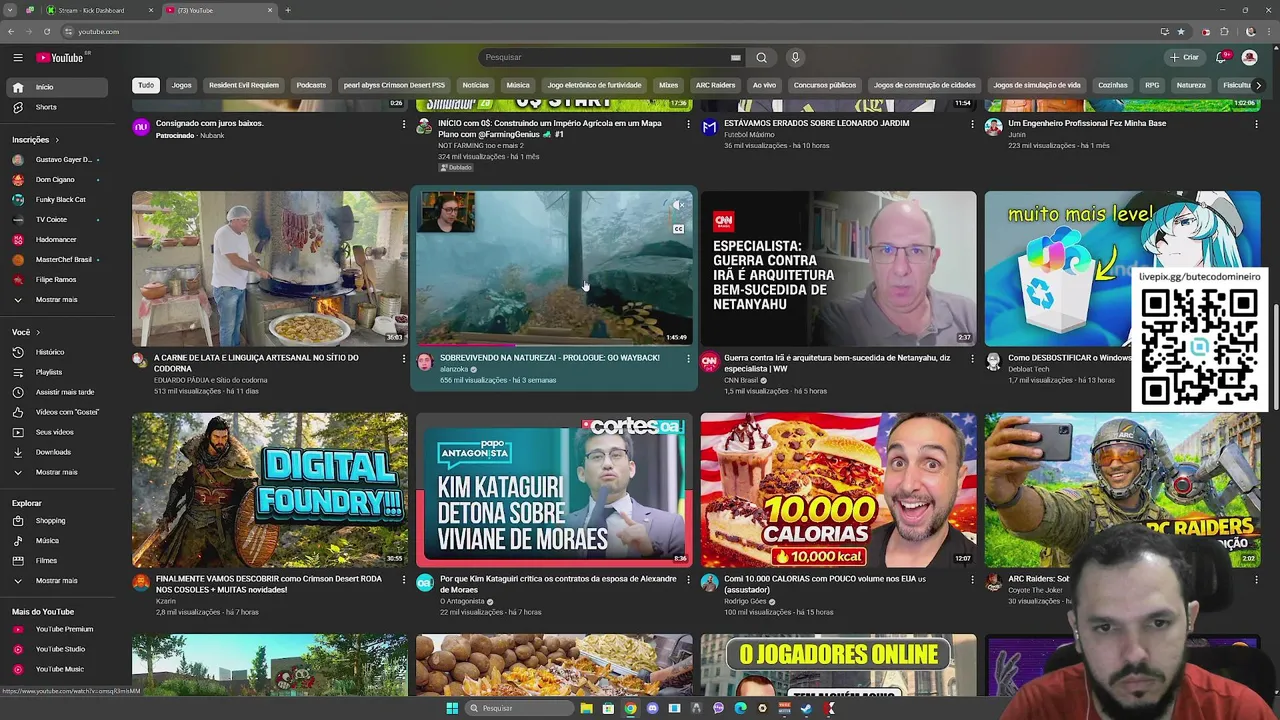Screen dimensions: 1280x720
Task: Open Seus vídeos in the sidebar
Action: pyautogui.click(x=56, y=432)
